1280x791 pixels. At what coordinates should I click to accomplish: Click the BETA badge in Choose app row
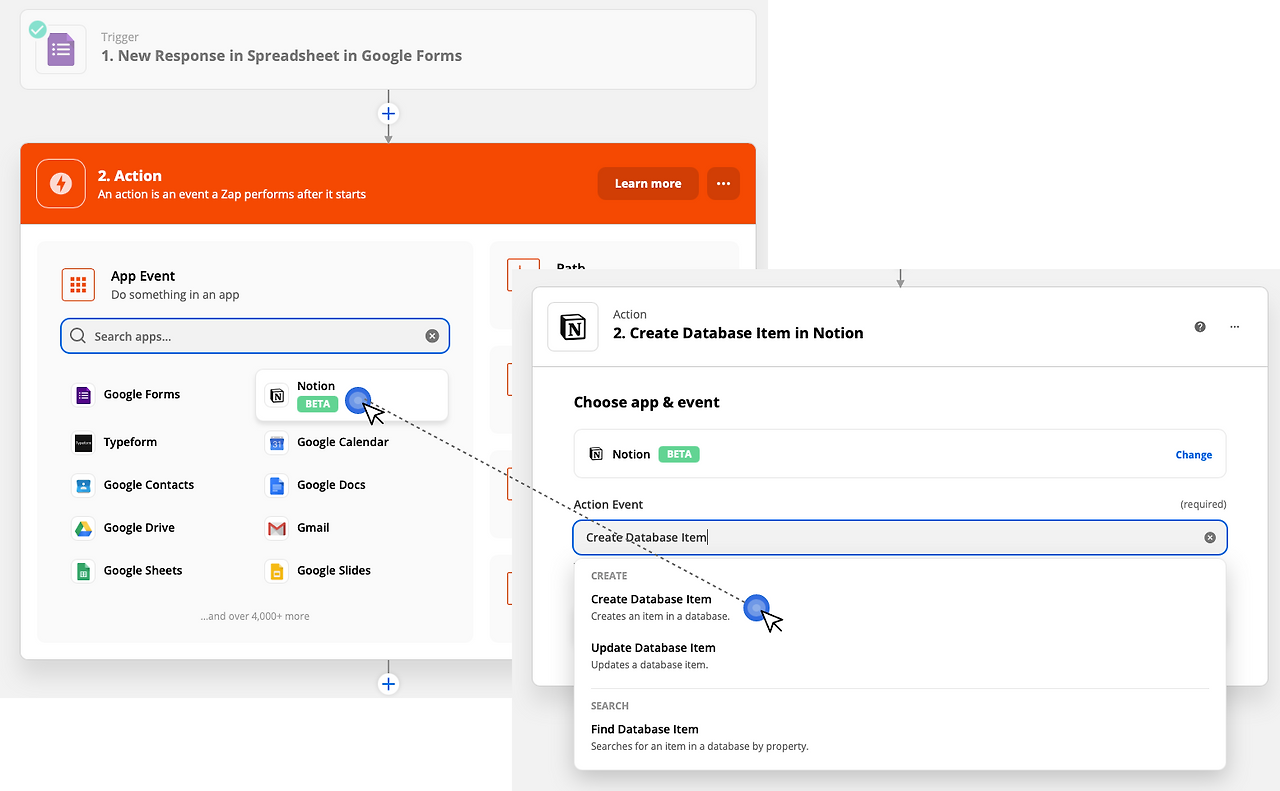click(679, 454)
